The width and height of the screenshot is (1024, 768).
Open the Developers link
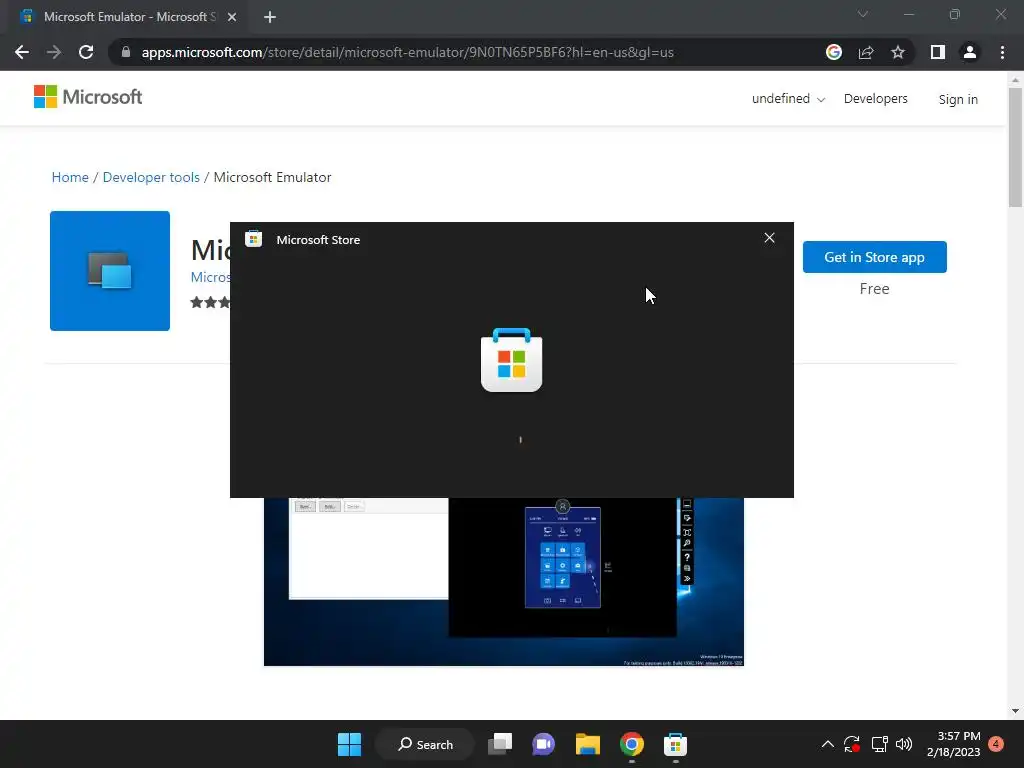875,99
